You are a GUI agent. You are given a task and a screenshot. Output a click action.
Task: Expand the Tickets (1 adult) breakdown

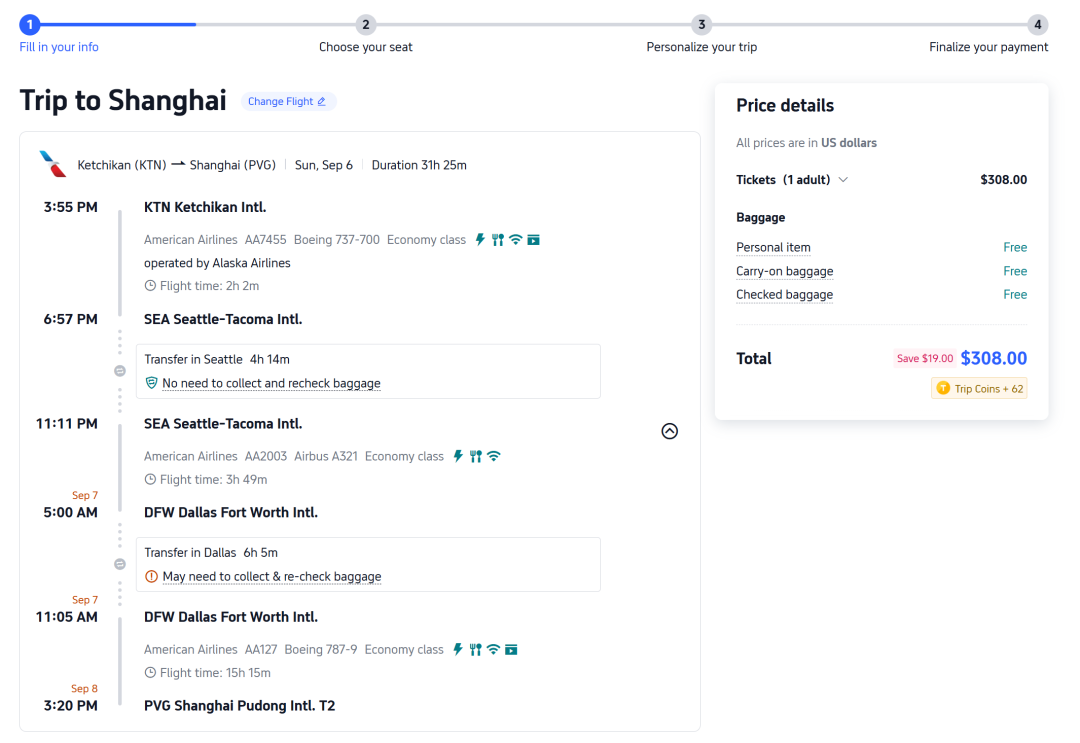(843, 180)
